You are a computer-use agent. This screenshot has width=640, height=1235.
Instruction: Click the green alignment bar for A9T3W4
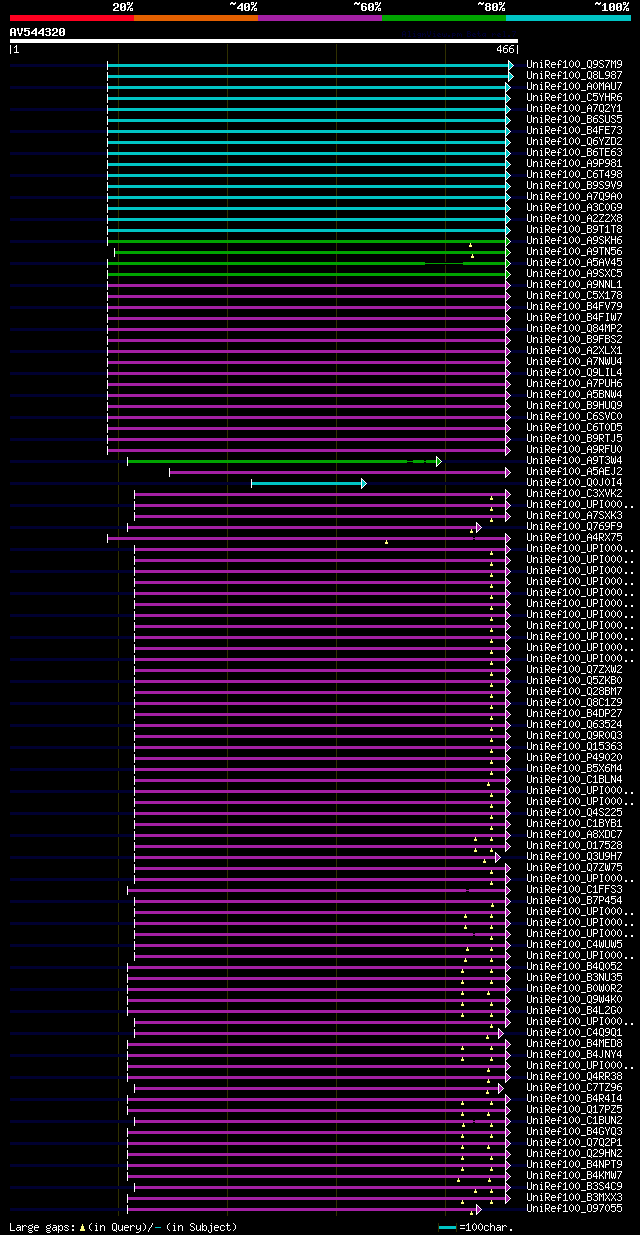284,461
